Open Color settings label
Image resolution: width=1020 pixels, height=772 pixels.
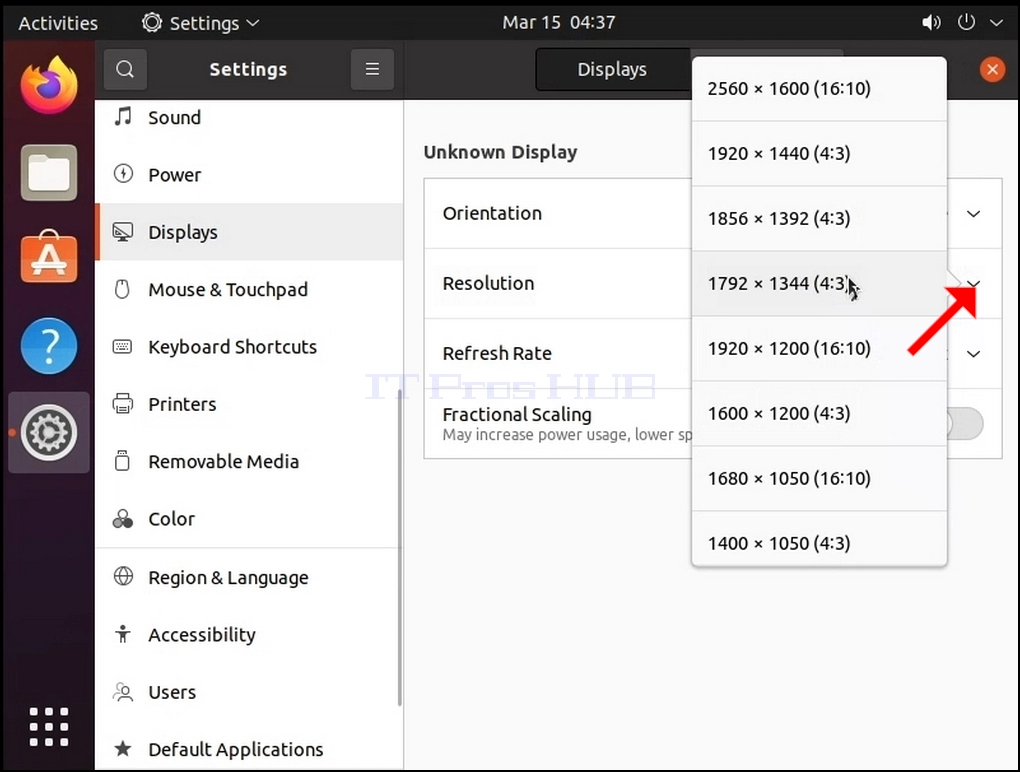[171, 519]
